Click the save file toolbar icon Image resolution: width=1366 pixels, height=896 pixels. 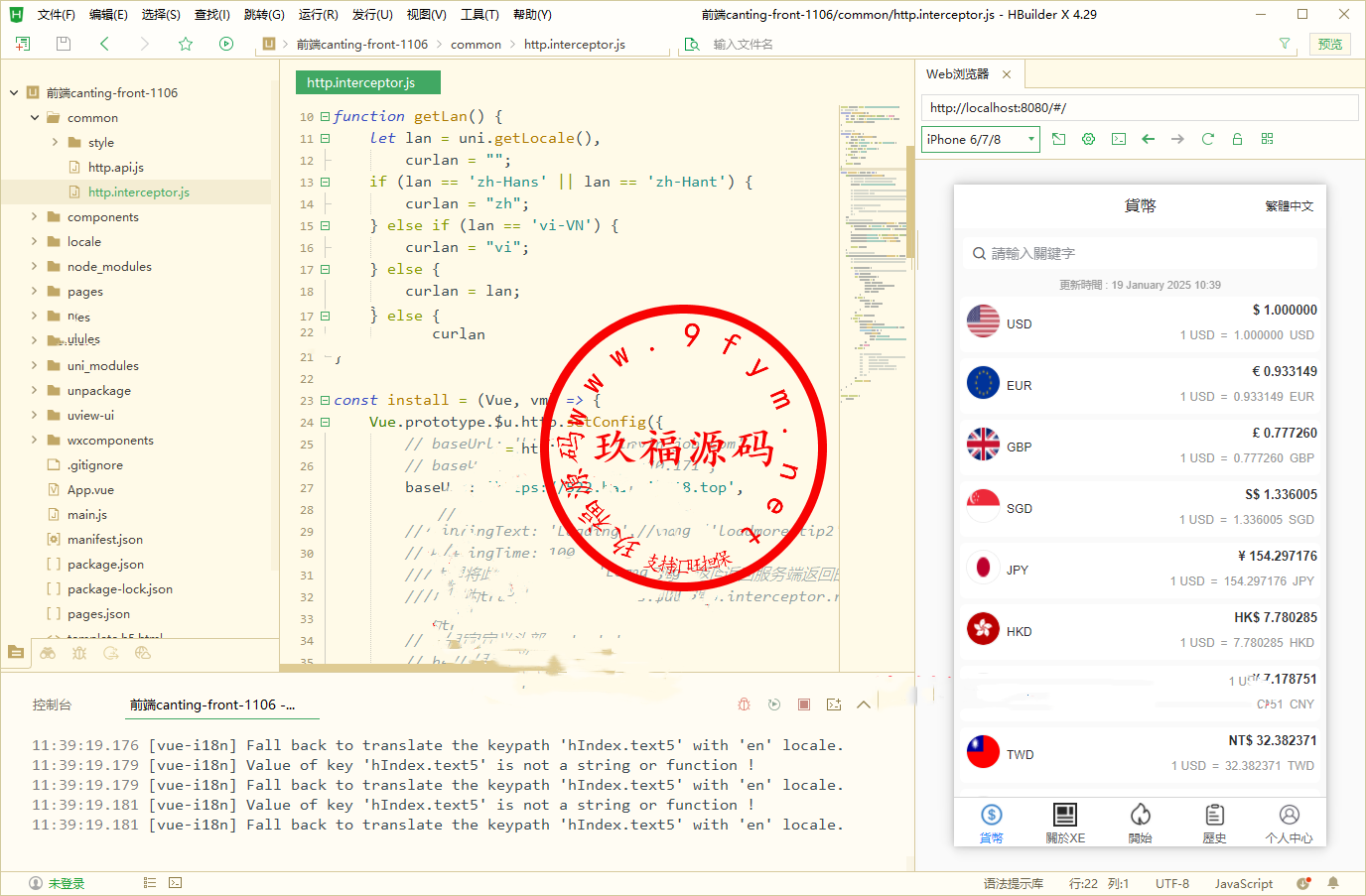[x=64, y=44]
